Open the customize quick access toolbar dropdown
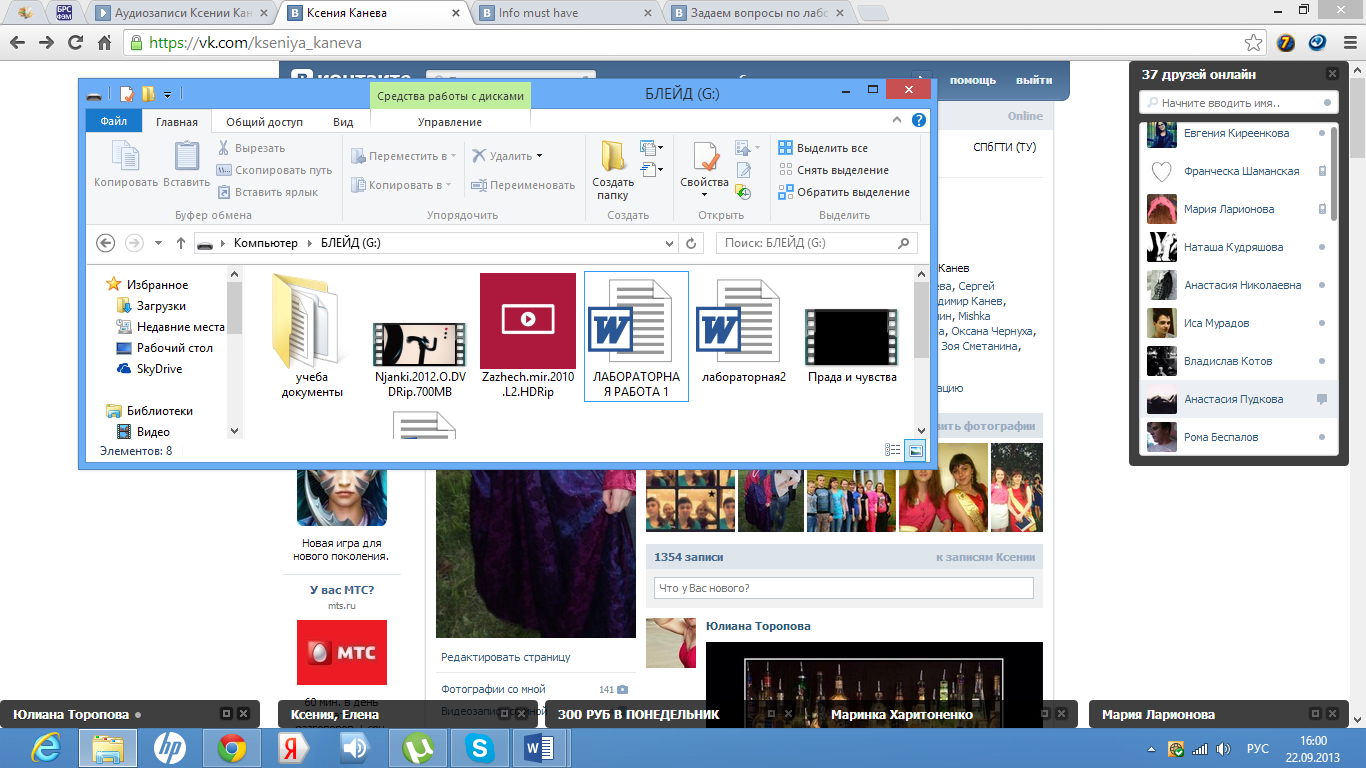Image resolution: width=1366 pixels, height=768 pixels. click(x=167, y=95)
